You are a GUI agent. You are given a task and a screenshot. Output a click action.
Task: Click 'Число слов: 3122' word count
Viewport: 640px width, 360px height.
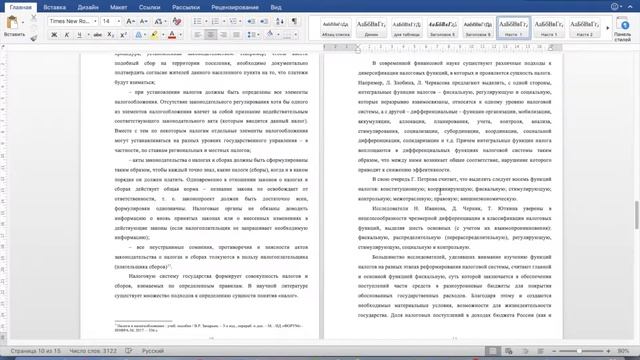[x=93, y=351]
